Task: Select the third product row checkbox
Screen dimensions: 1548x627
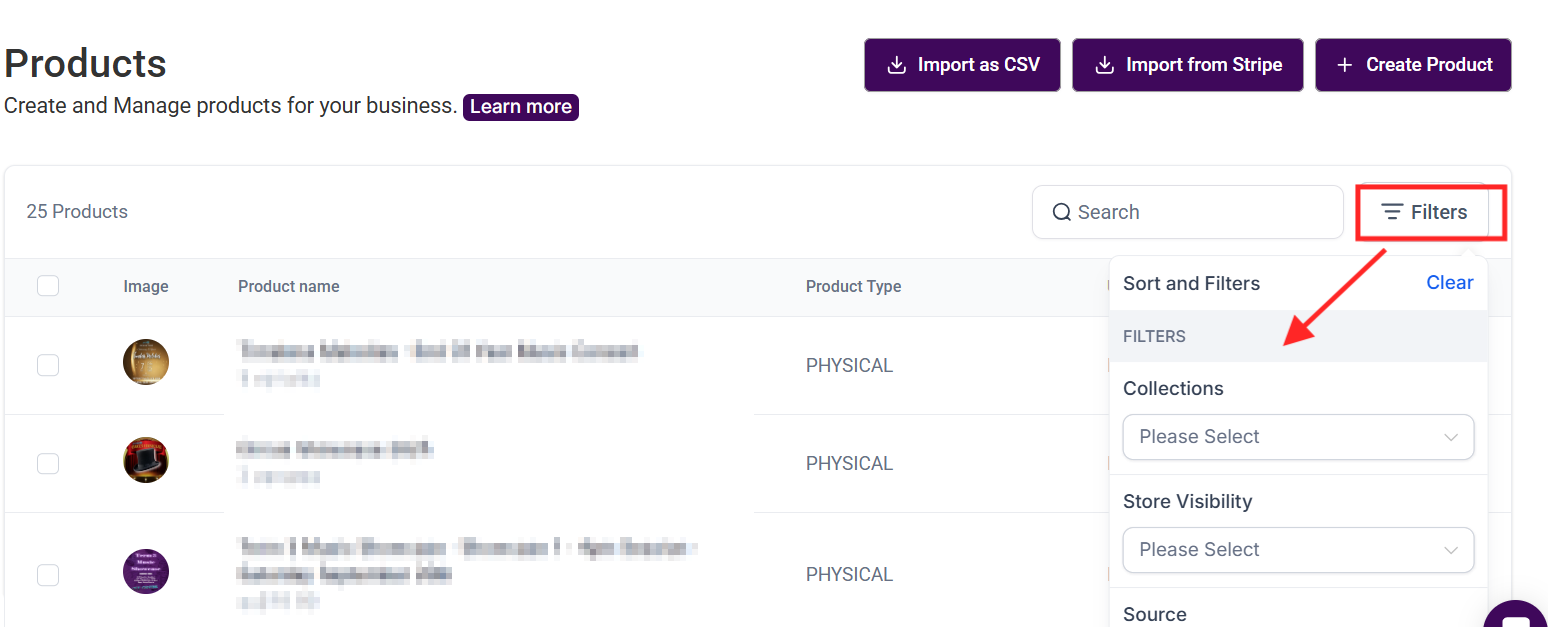Action: point(48,574)
